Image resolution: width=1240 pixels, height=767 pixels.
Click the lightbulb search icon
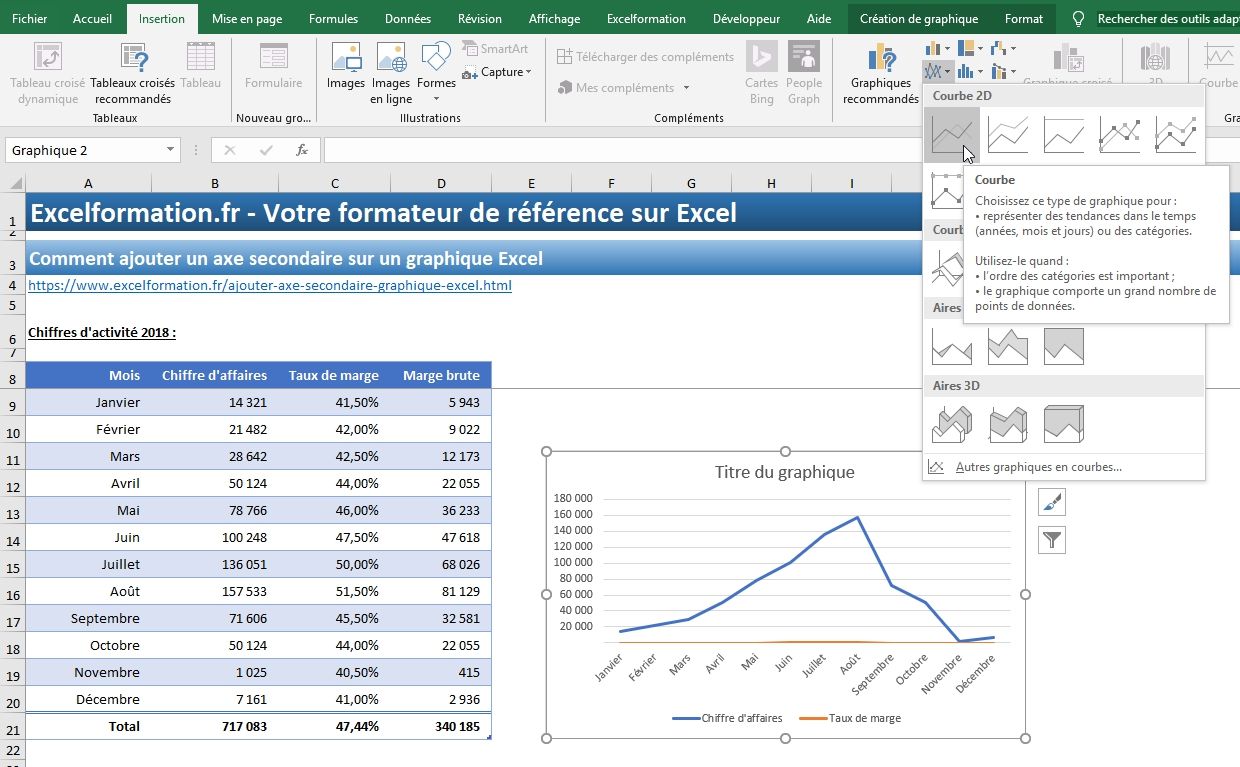pos(1078,19)
